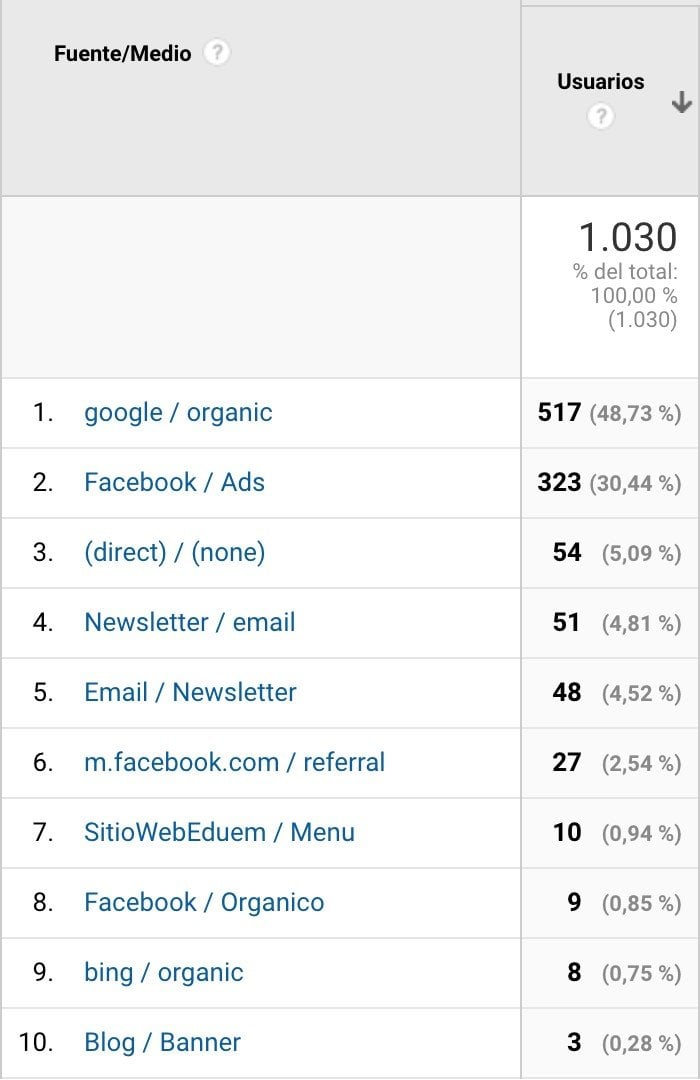Viewport: 700px width, 1080px height.
Task: Open the Newsletter / email source report
Action: click(190, 622)
